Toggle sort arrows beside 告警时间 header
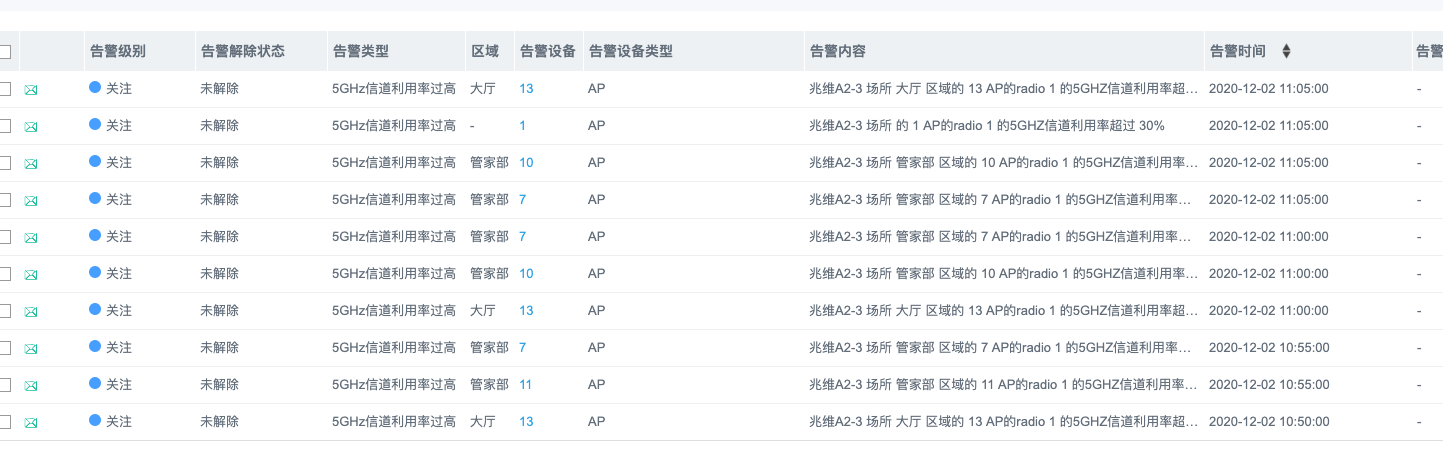 pos(1286,51)
